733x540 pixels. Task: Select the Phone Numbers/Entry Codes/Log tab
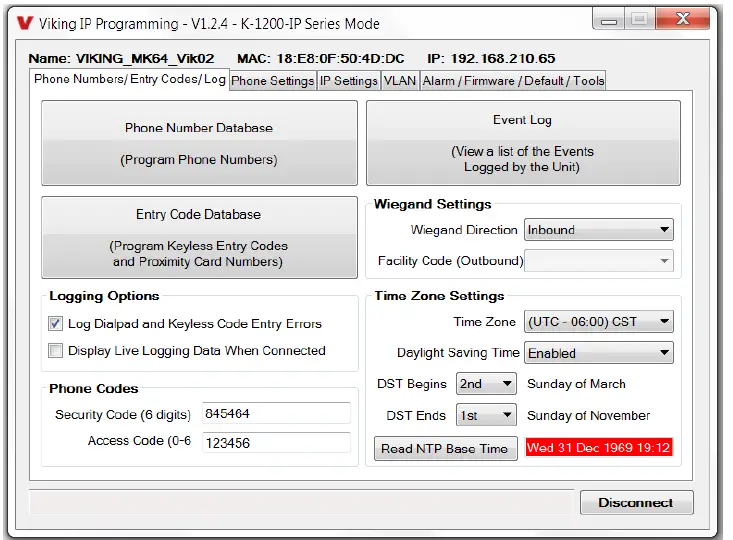tap(129, 79)
